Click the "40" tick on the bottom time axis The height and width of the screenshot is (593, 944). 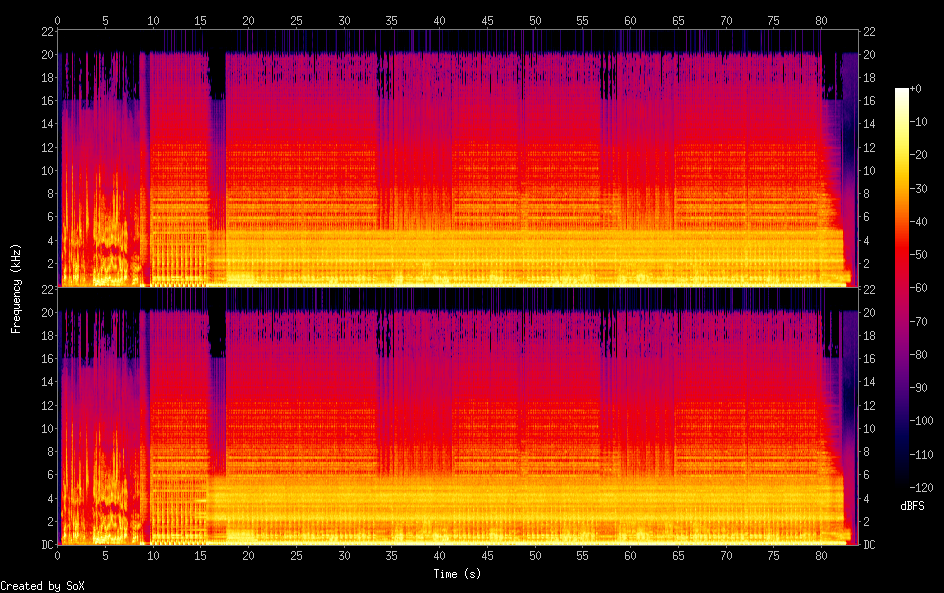point(439,556)
